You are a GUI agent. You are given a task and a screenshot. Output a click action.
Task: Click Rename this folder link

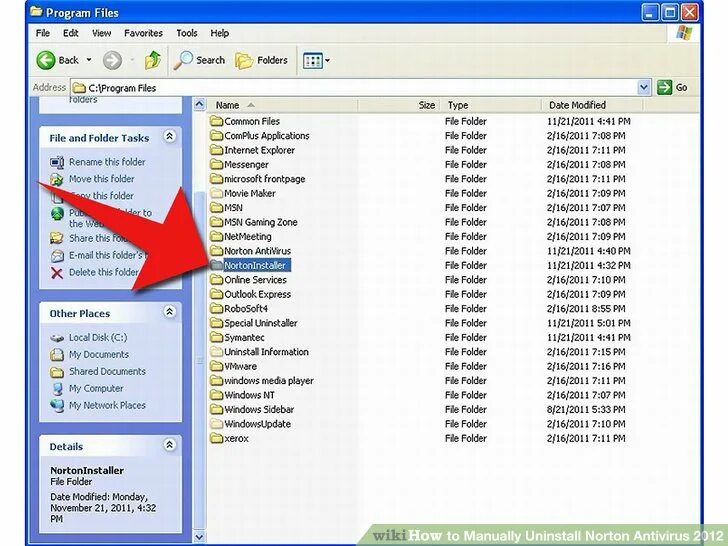click(x=107, y=162)
